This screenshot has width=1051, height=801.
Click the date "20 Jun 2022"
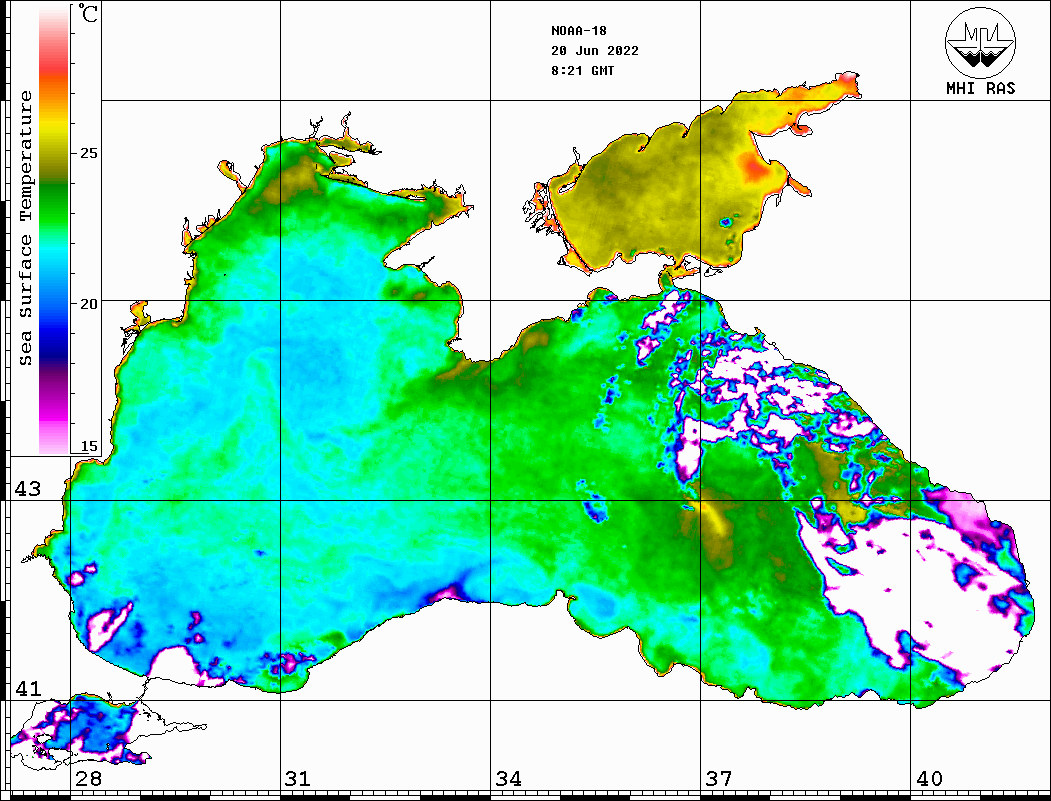(595, 51)
